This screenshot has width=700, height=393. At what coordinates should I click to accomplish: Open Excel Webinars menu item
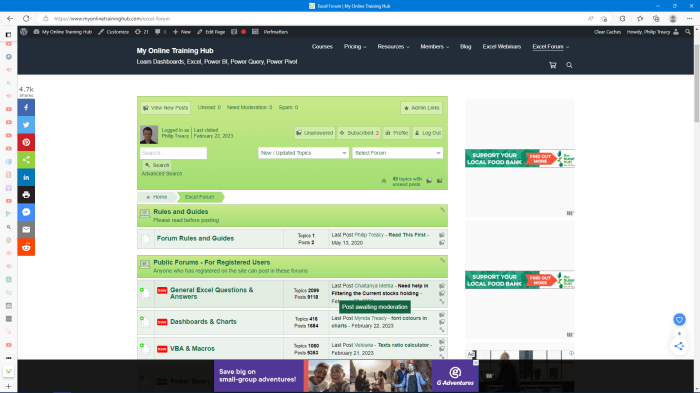coord(501,46)
